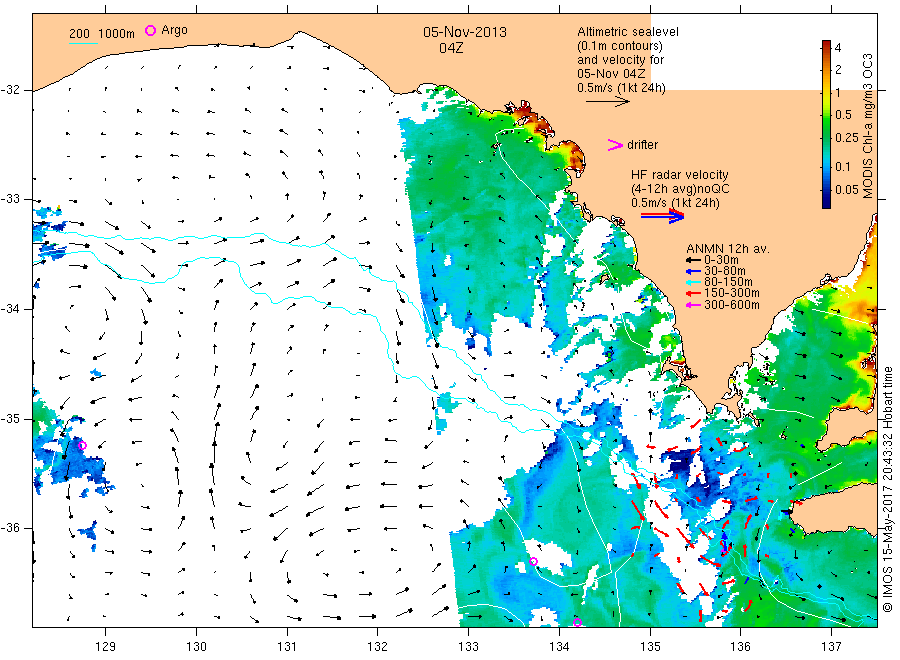Click the '80-150m' depth label
This screenshot has height=660, width=900.
728,282
